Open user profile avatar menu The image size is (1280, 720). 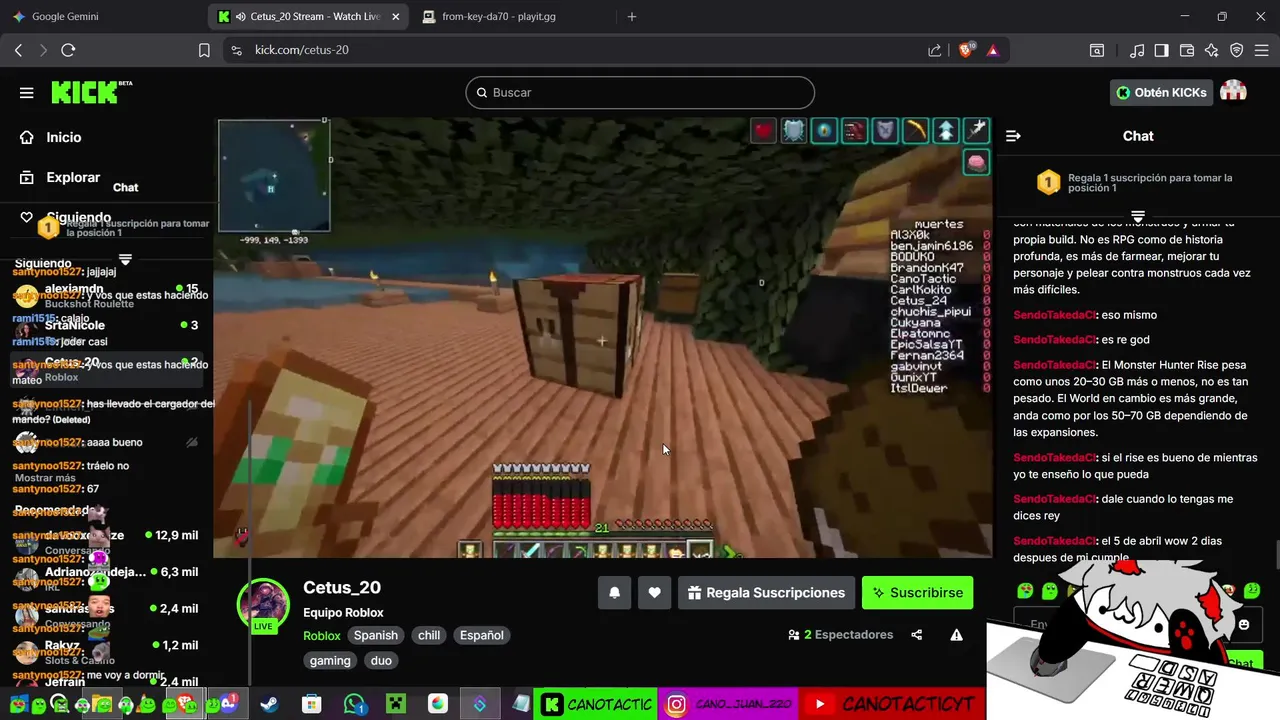tap(1233, 92)
